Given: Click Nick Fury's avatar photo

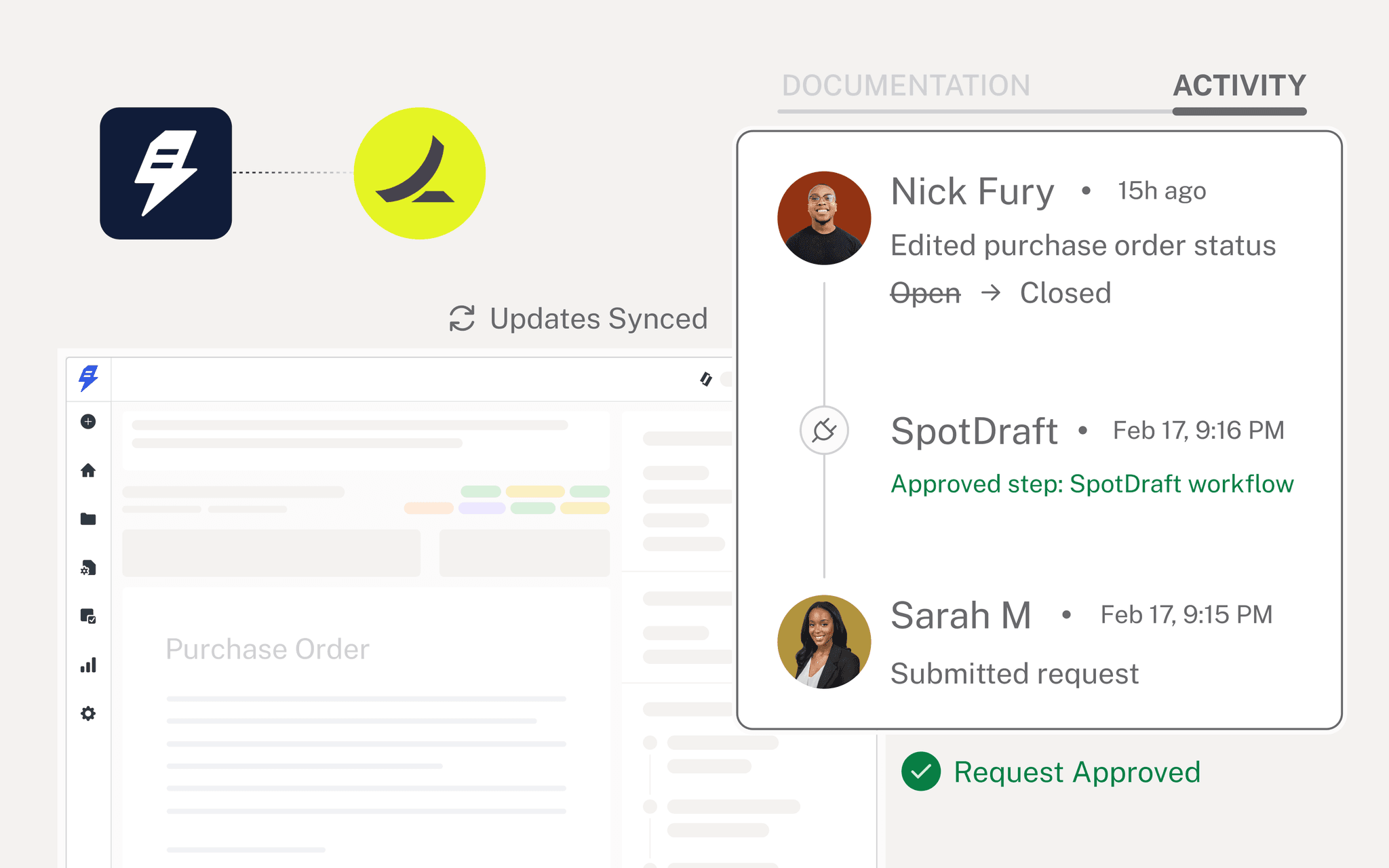Looking at the screenshot, I should (x=824, y=218).
